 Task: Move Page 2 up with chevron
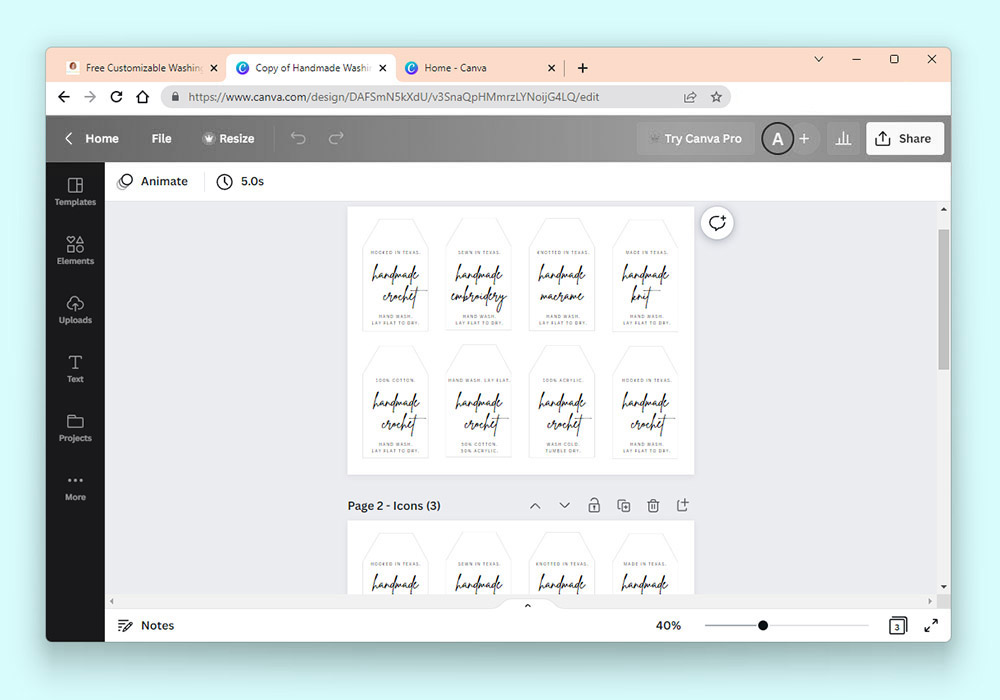(x=535, y=506)
